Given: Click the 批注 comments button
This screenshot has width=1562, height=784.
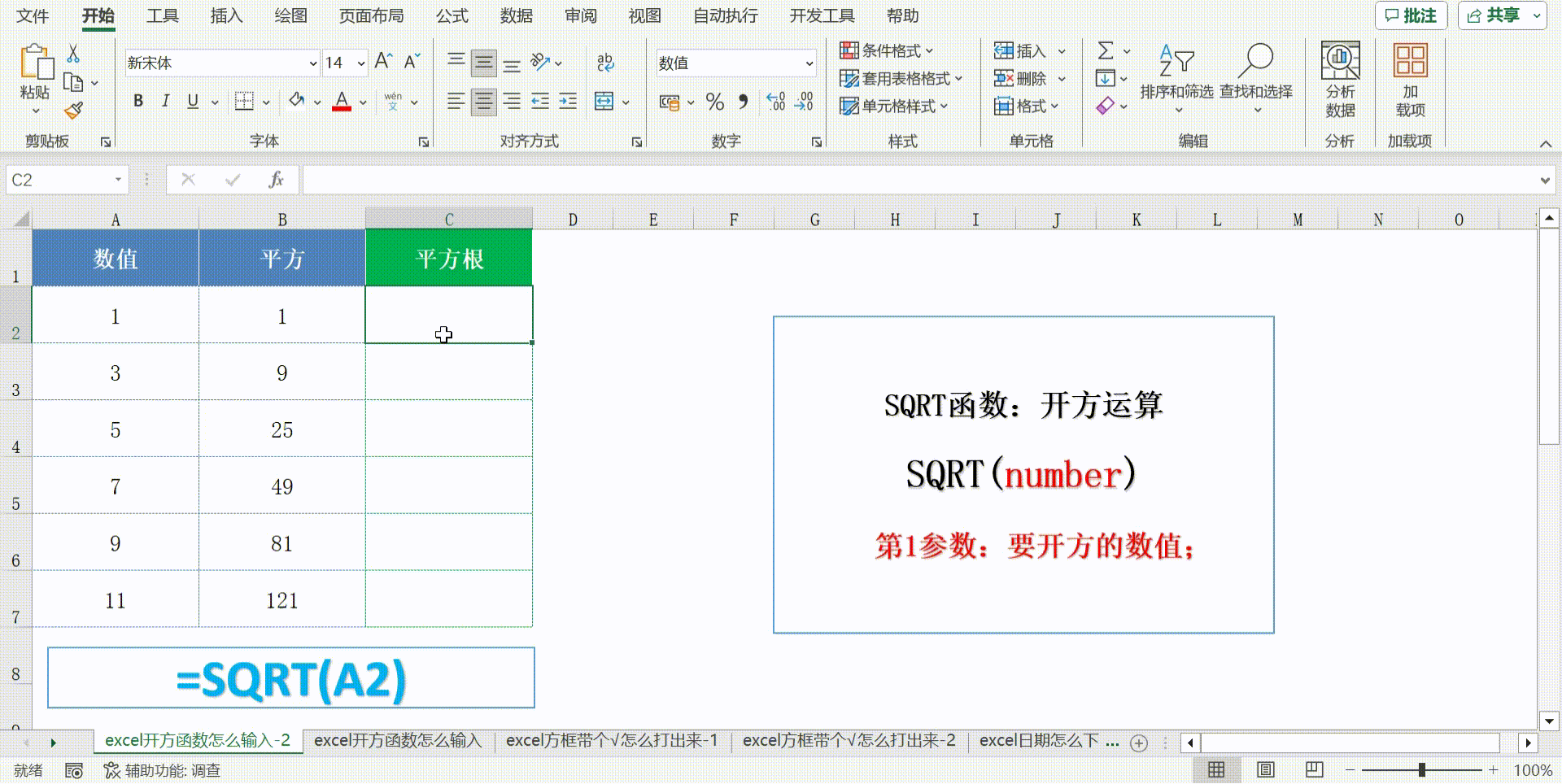Looking at the screenshot, I should tap(1411, 15).
